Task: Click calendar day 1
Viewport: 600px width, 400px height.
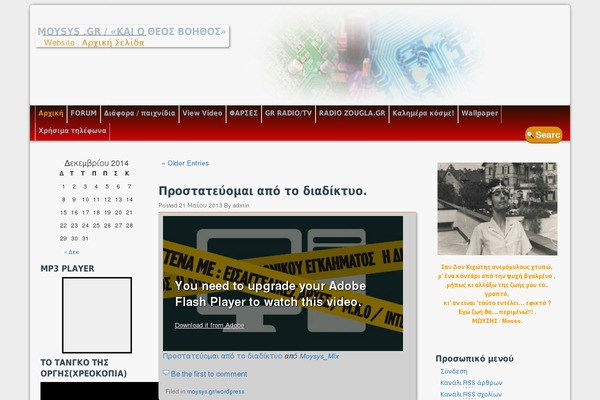Action: point(64,186)
